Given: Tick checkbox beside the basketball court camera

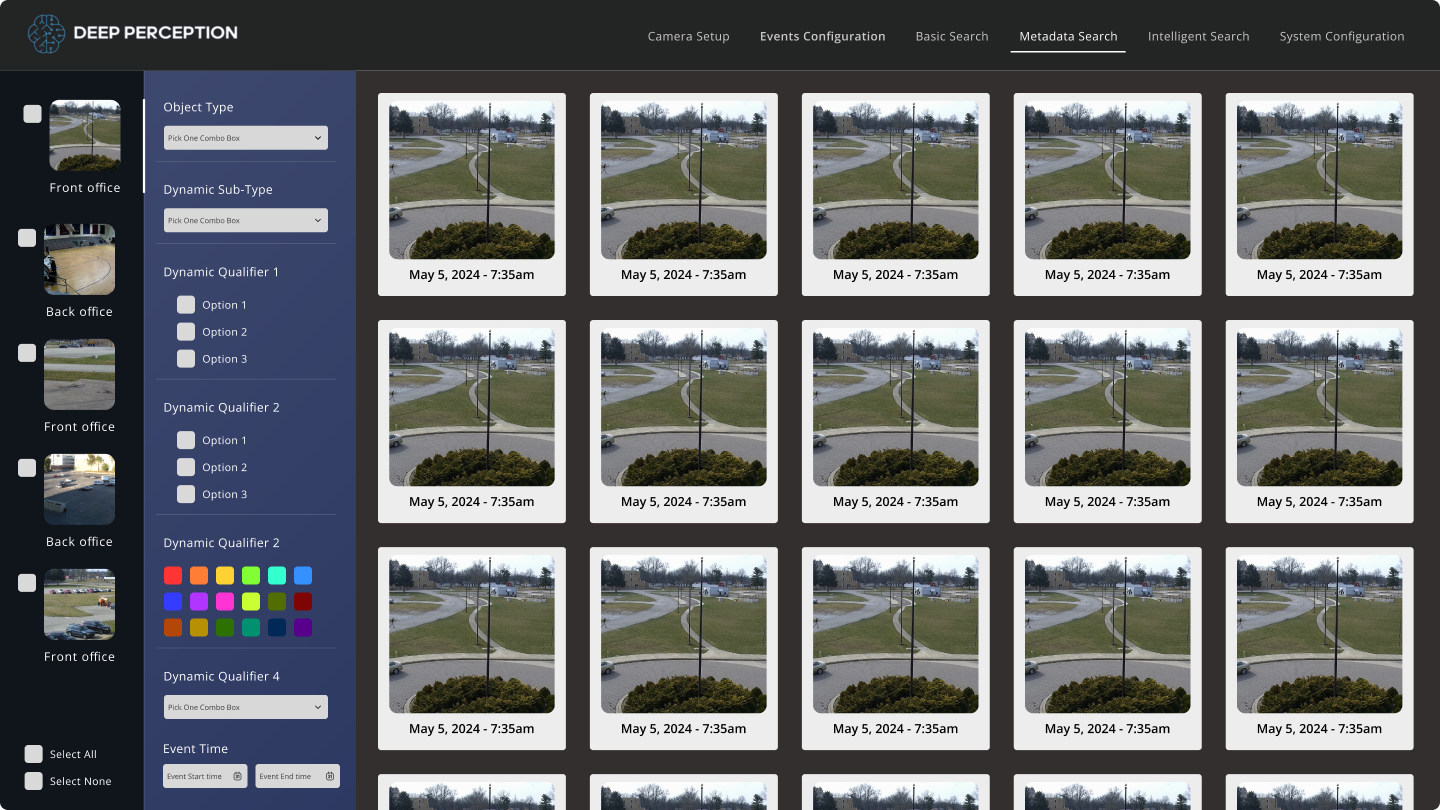Looking at the screenshot, I should point(27,238).
